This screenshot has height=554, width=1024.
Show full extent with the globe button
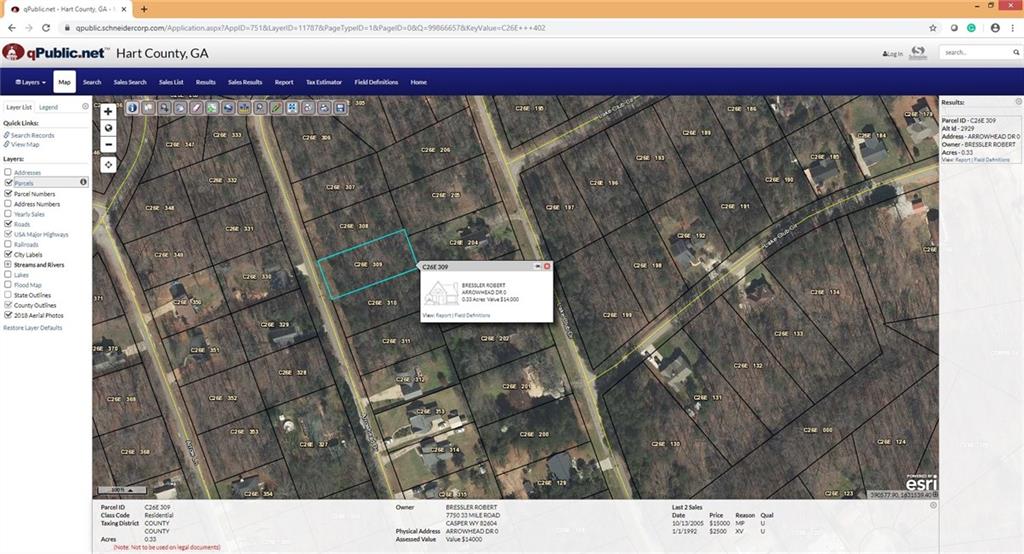[x=108, y=128]
